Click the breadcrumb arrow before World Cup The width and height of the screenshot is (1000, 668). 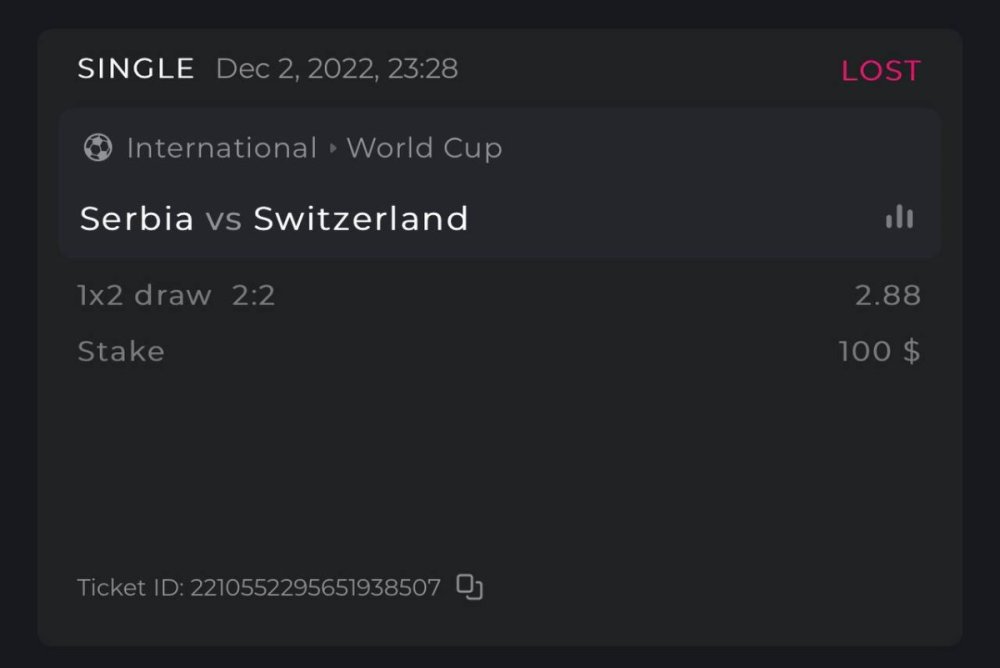tap(332, 149)
